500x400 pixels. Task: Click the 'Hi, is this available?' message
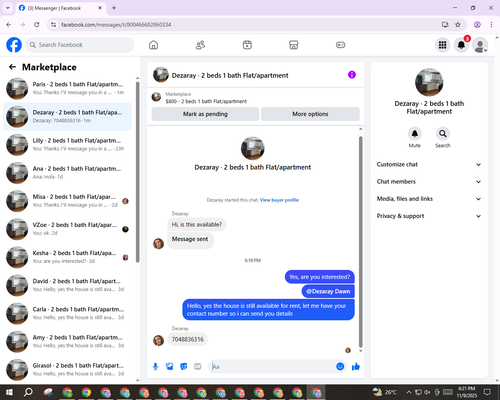[x=197, y=224]
